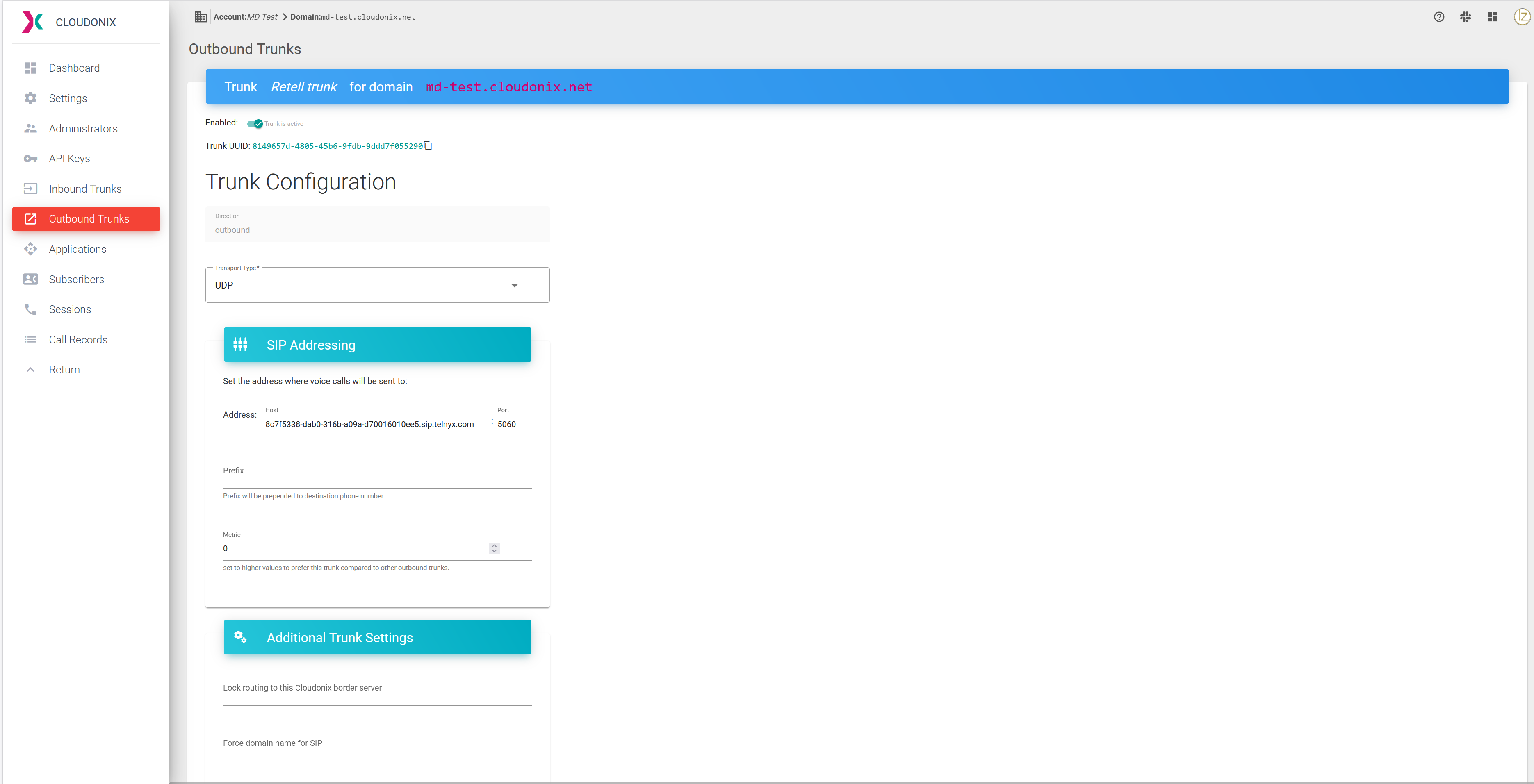Click the Account MD Test breadcrumb
The width and height of the screenshot is (1534, 784).
point(245,17)
